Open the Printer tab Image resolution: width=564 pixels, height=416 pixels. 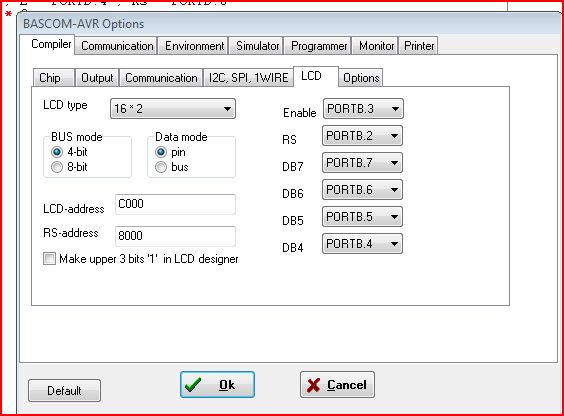click(x=419, y=46)
